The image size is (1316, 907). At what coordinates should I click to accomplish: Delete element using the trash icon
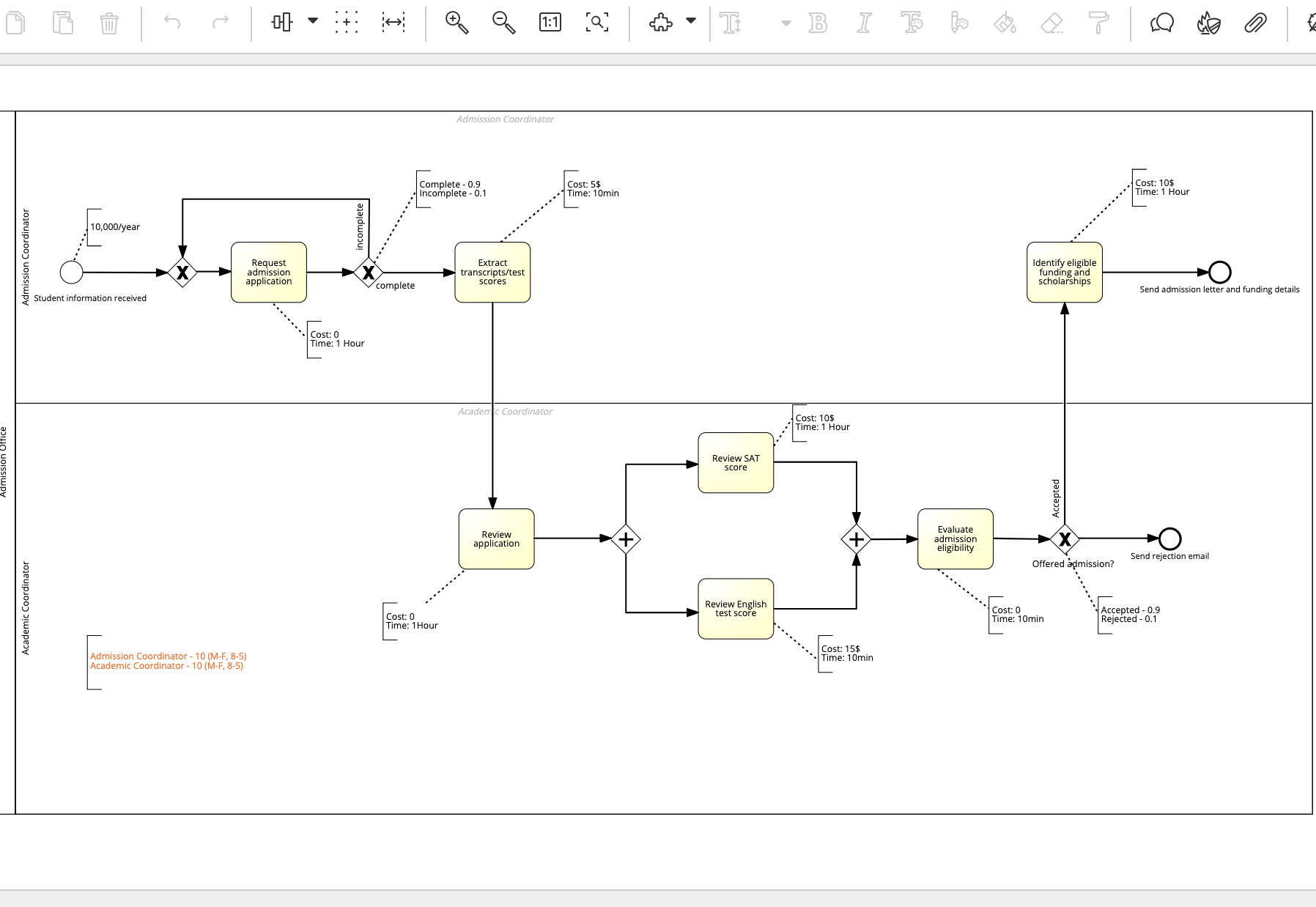click(x=110, y=23)
